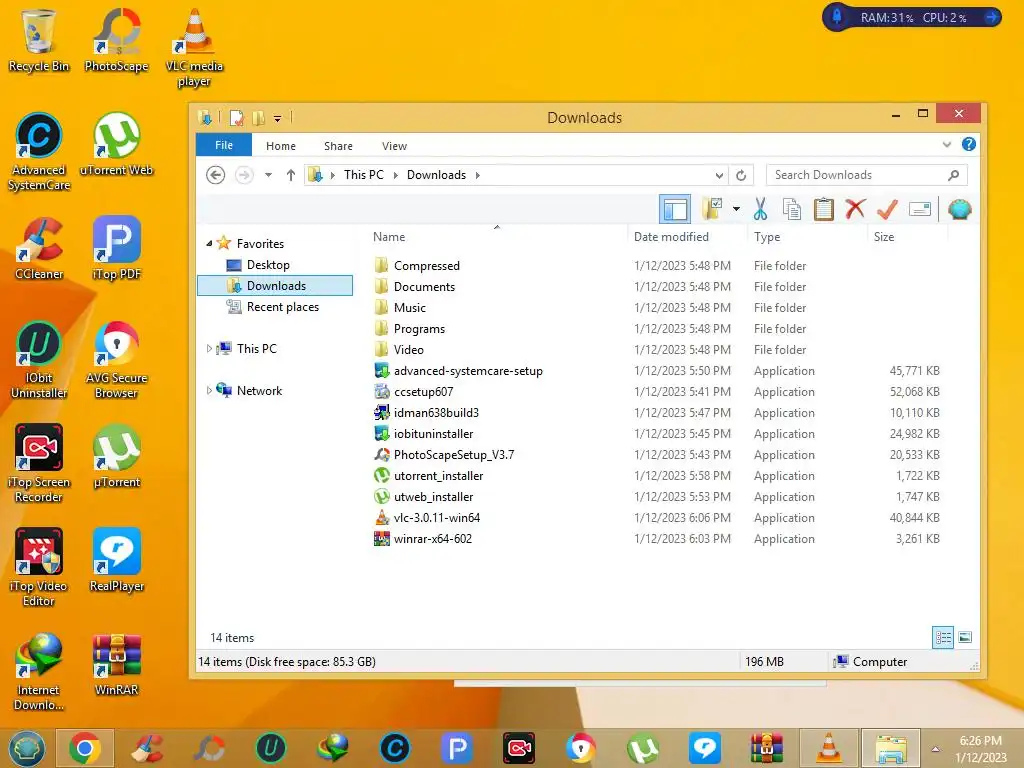
Task: Select Desktop under Favorites
Action: click(x=268, y=264)
